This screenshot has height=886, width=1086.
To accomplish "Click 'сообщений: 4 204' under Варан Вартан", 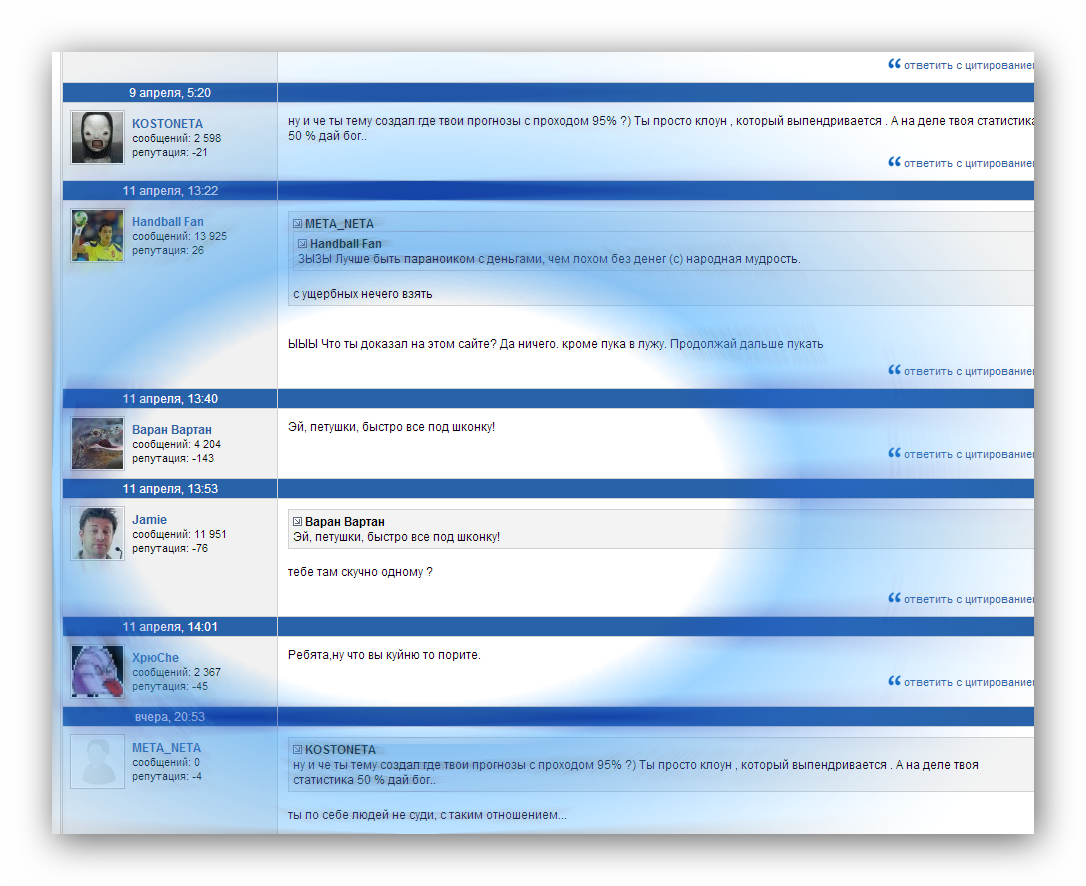I will 177,445.
